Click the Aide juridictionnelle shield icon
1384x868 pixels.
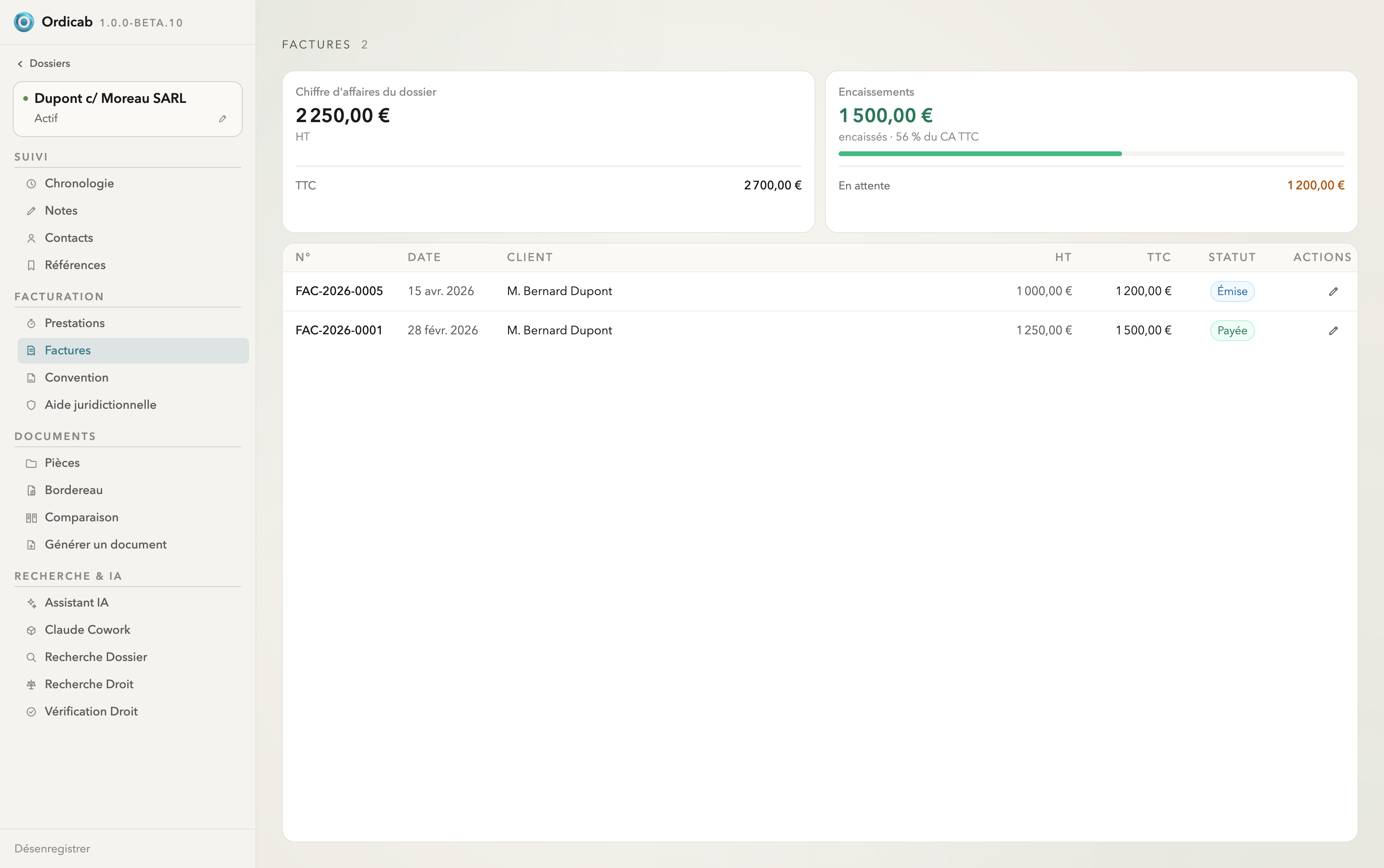point(32,405)
